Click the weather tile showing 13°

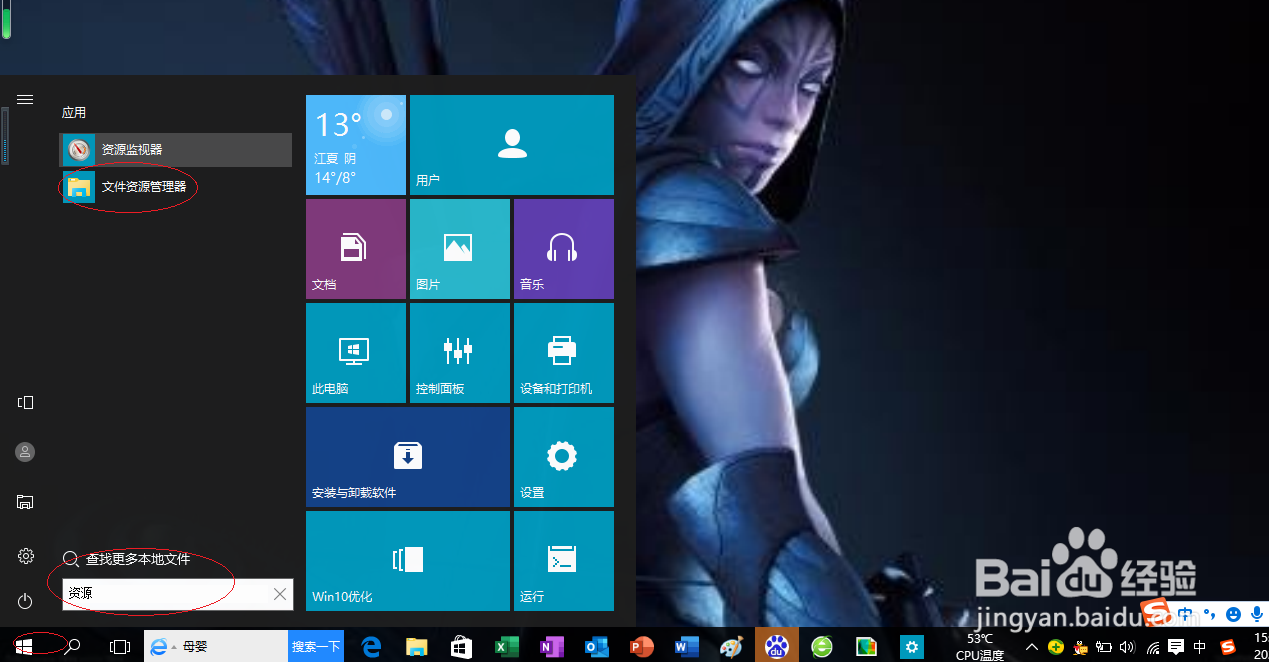[356, 145]
